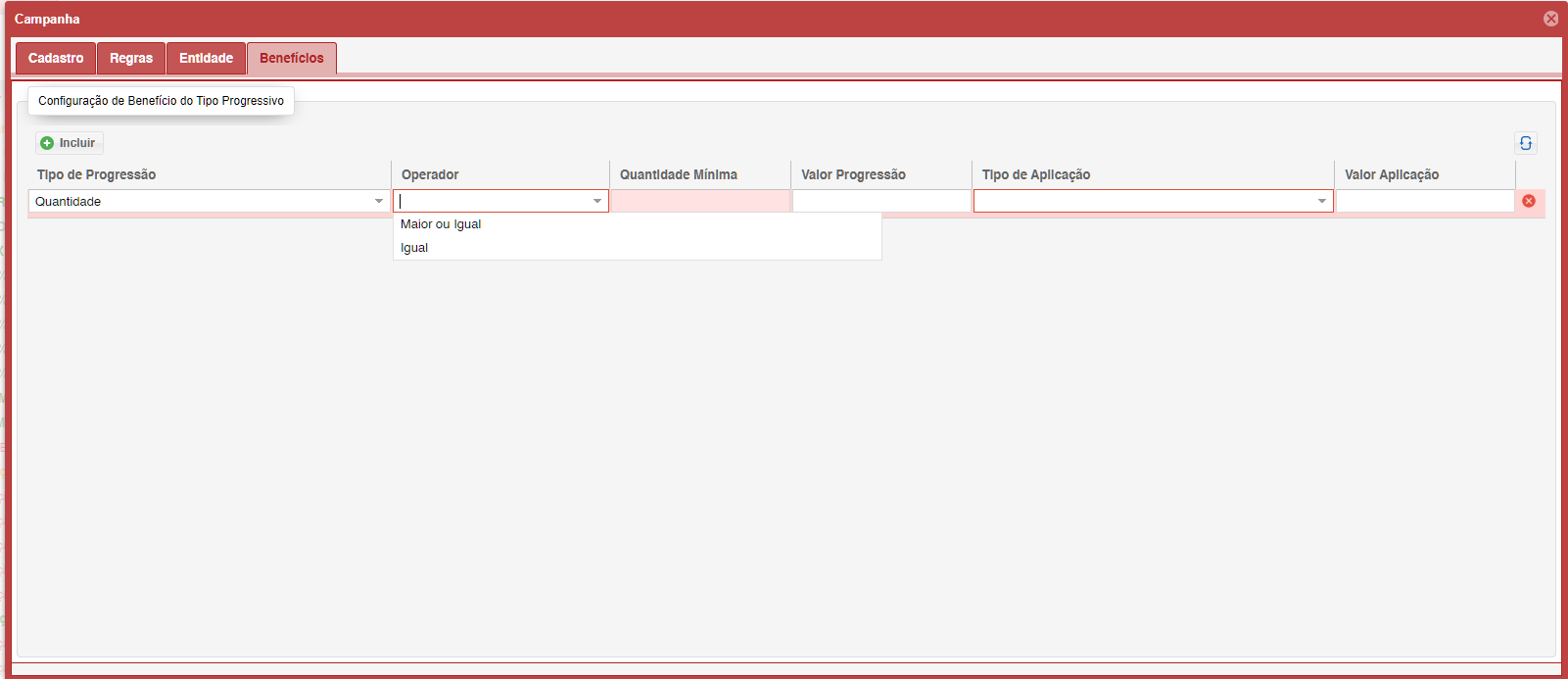1568x679 pixels.
Task: Pick the 'Igual' operator option
Action: (x=414, y=248)
